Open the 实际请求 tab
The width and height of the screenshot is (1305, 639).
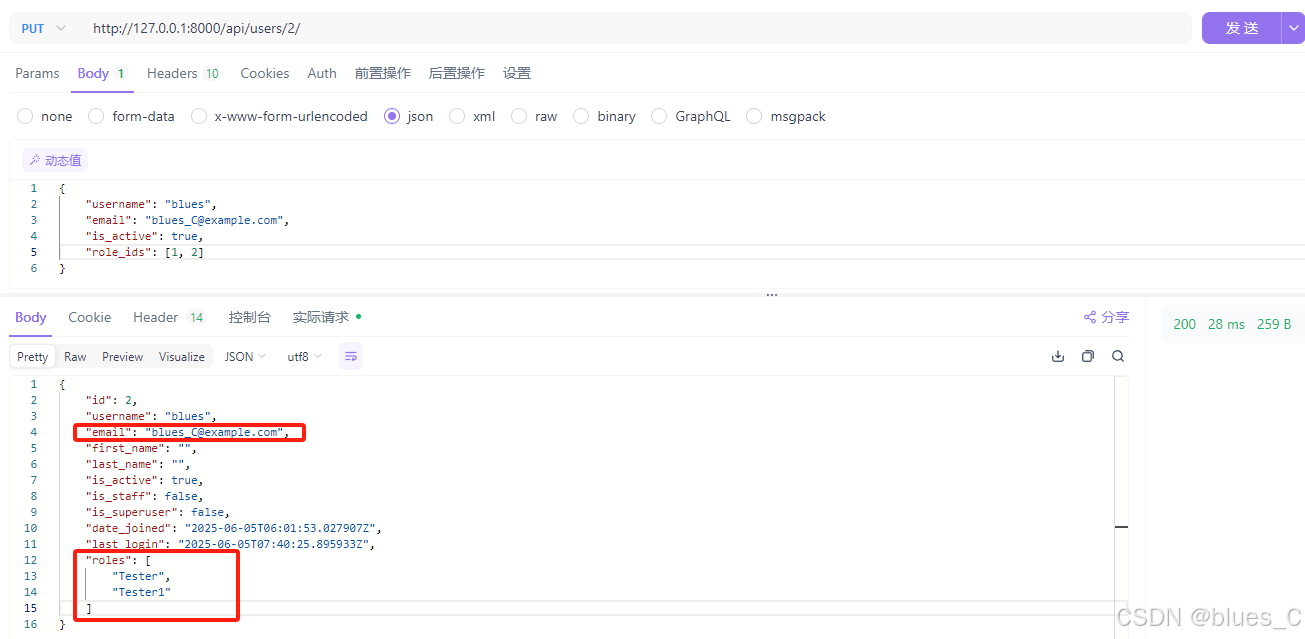point(327,317)
